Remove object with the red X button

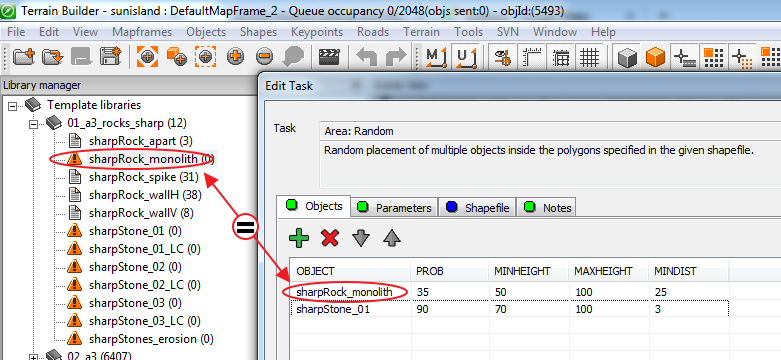[330, 238]
